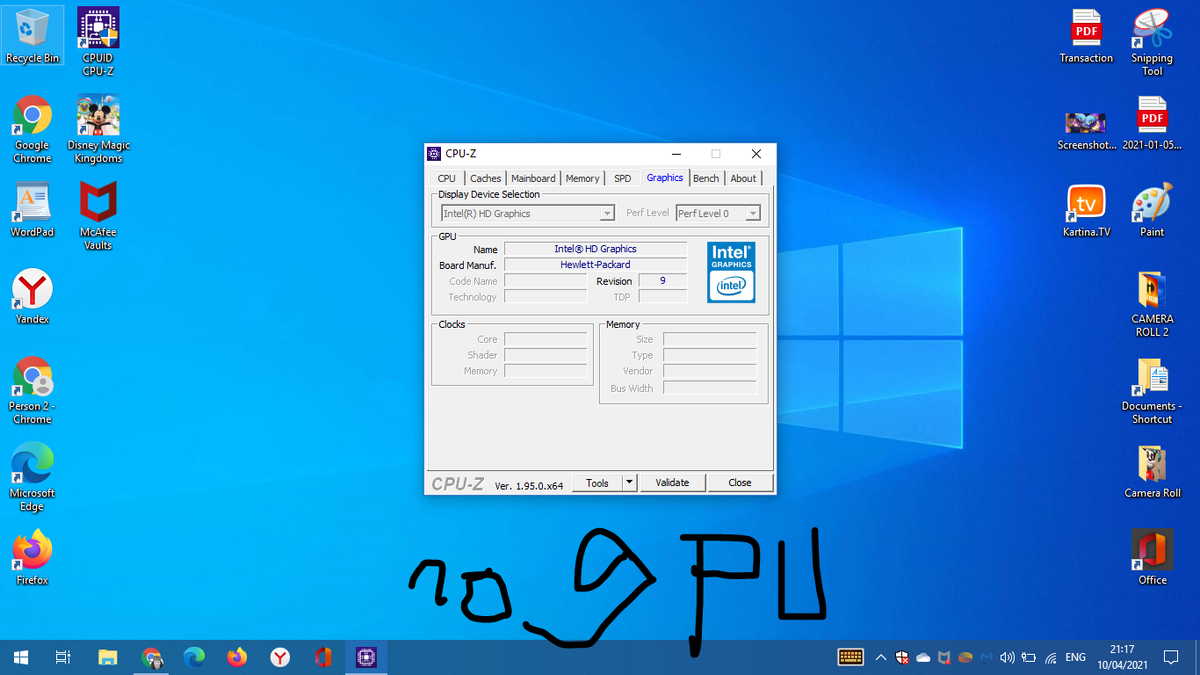
Task: Open Windows Security tray icon
Action: click(x=903, y=657)
